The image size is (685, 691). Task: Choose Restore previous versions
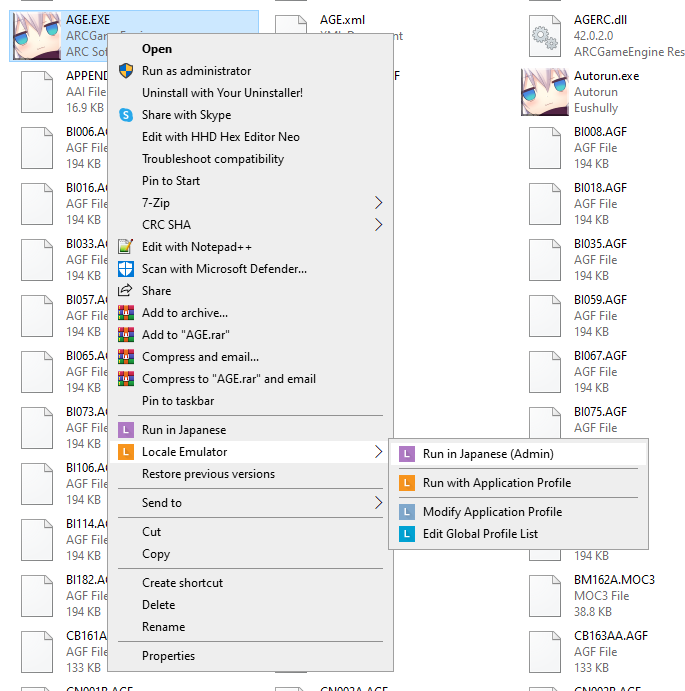[208, 474]
